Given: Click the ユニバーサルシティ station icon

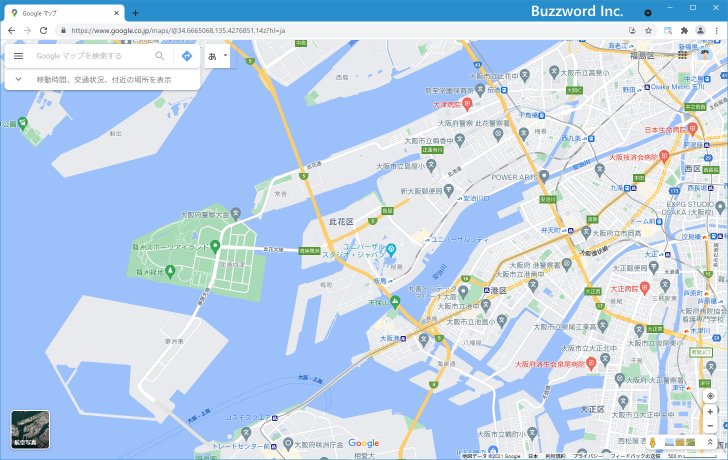Looking at the screenshot, I should coord(427,240).
